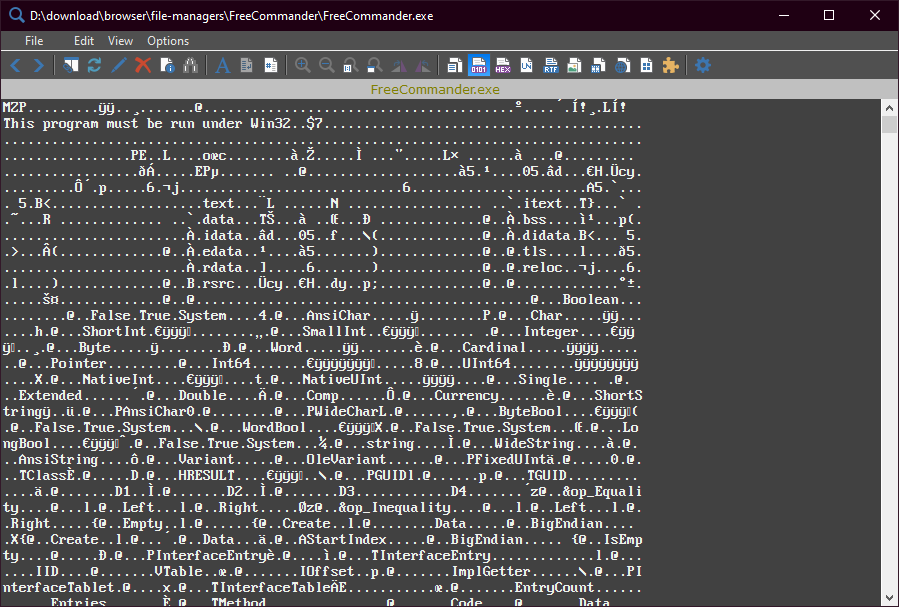
Task: Open the plugins puzzle piece icon
Action: (x=670, y=65)
